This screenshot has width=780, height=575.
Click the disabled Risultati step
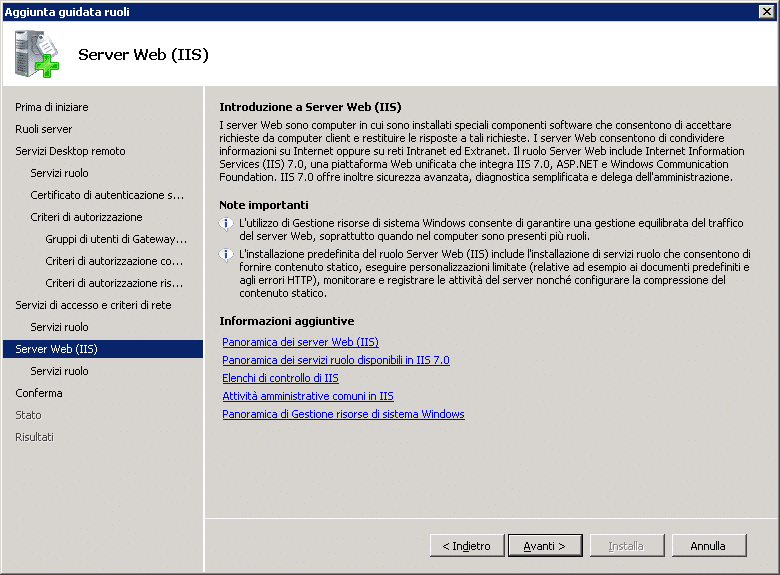(x=34, y=437)
